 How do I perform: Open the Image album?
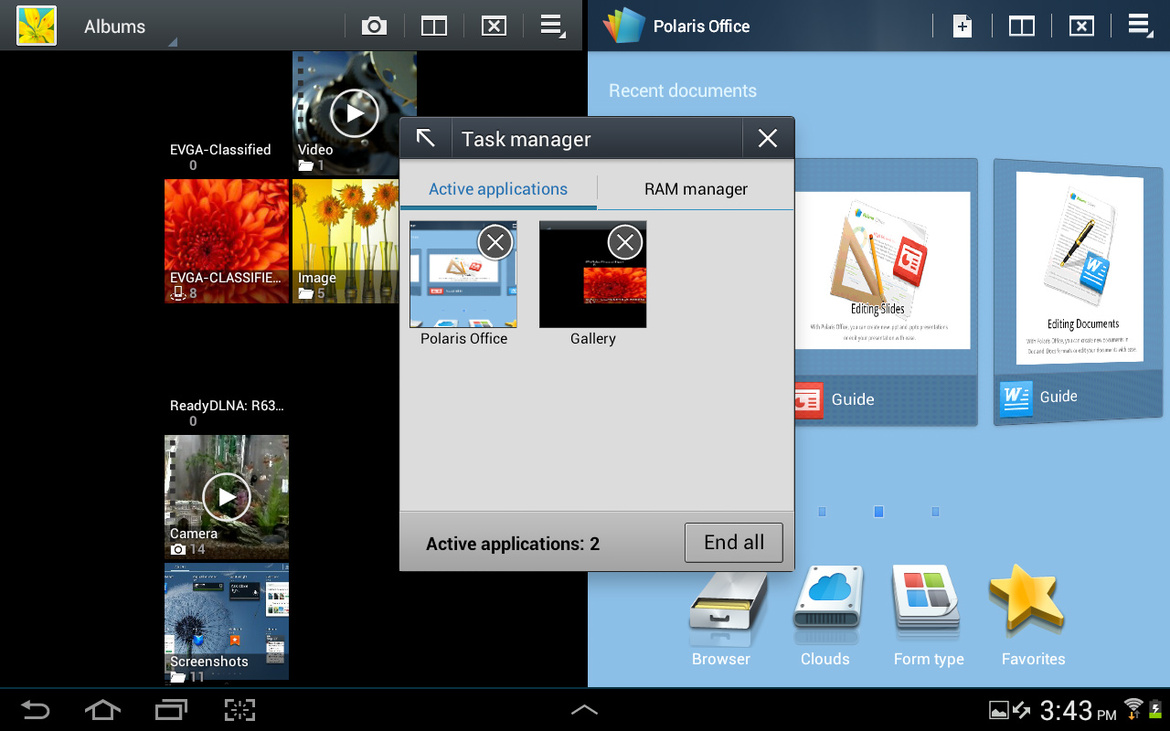(x=346, y=241)
